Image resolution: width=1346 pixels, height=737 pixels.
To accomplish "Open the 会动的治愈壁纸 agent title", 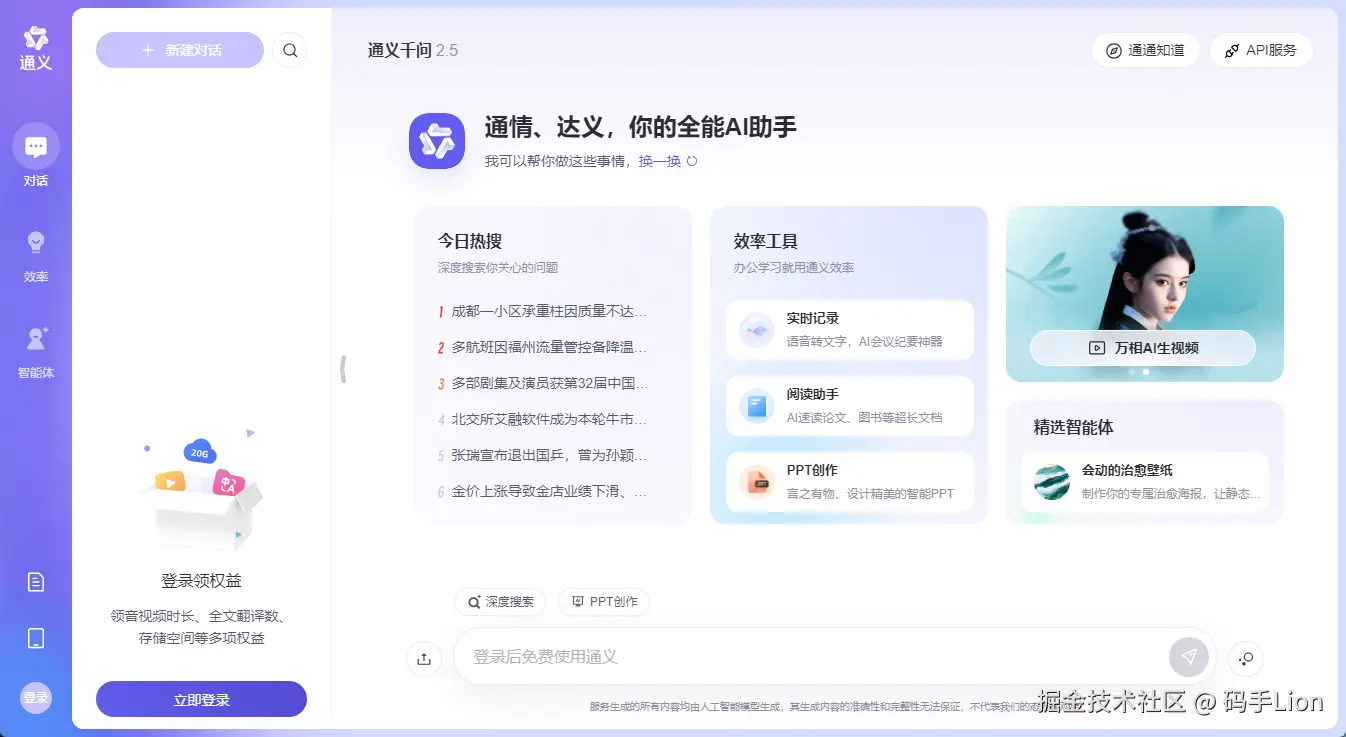I will click(1127, 470).
